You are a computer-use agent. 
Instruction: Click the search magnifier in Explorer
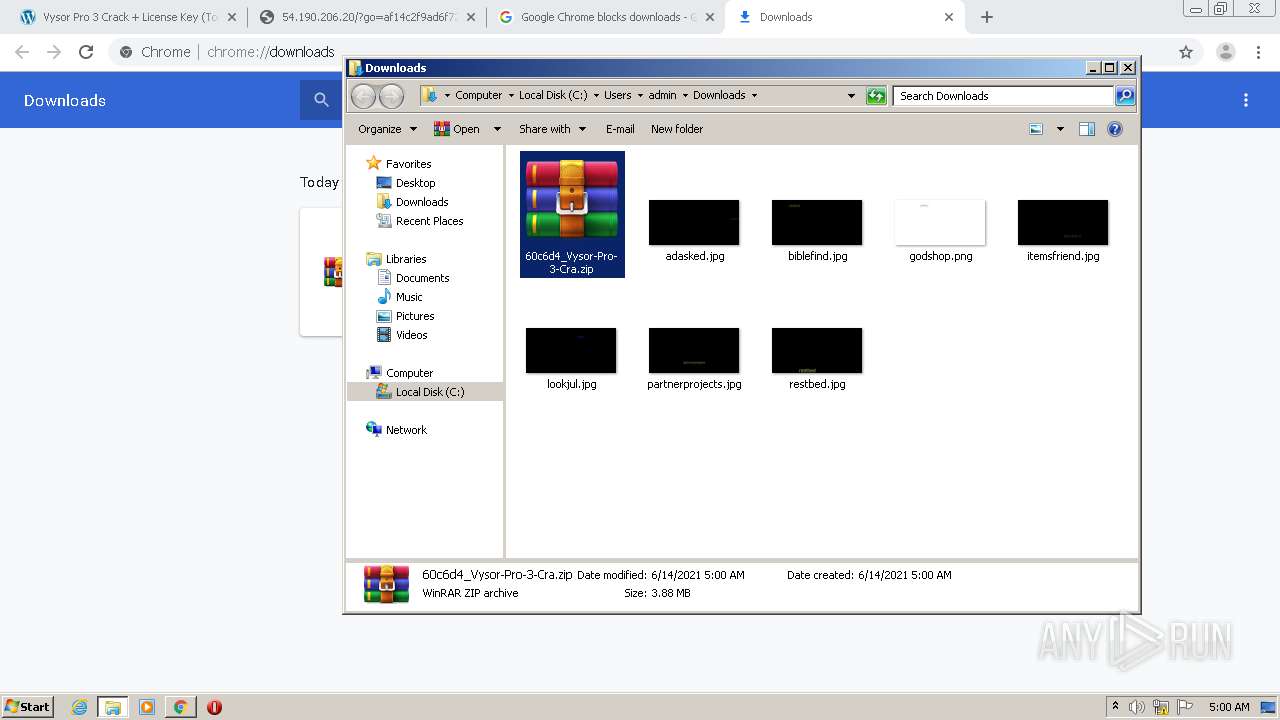(1125, 96)
